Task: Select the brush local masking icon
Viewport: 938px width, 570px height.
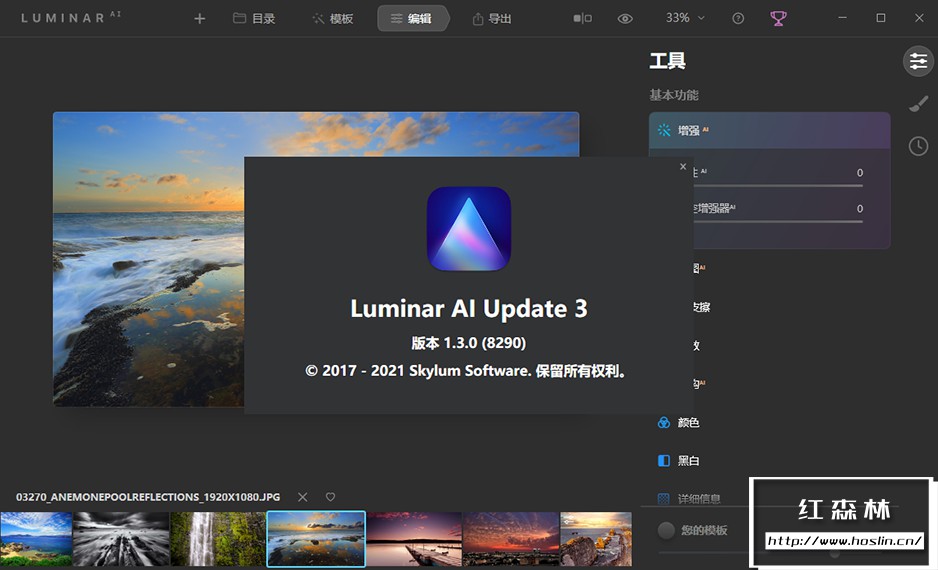Action: pos(918,104)
